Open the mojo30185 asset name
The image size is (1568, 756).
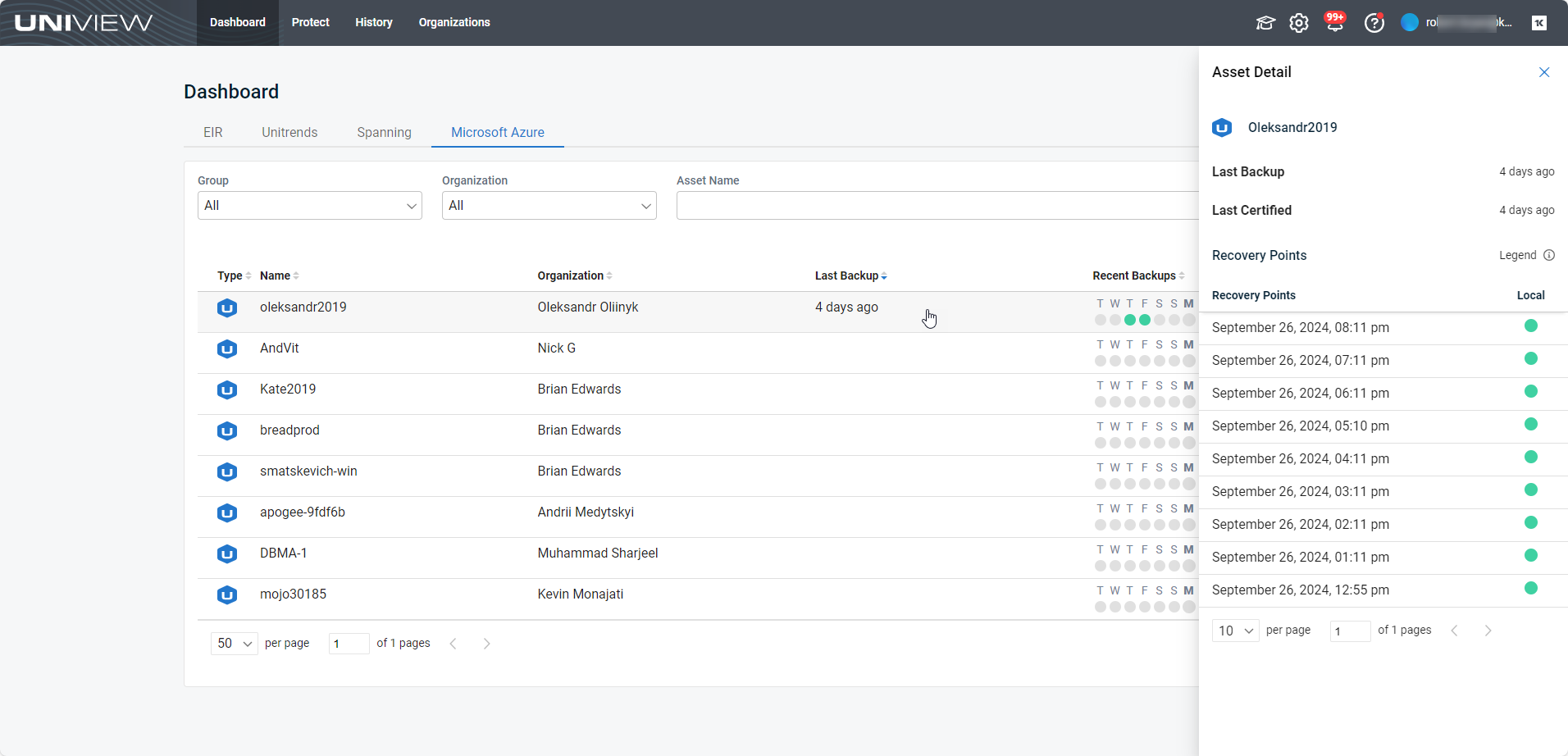293,594
